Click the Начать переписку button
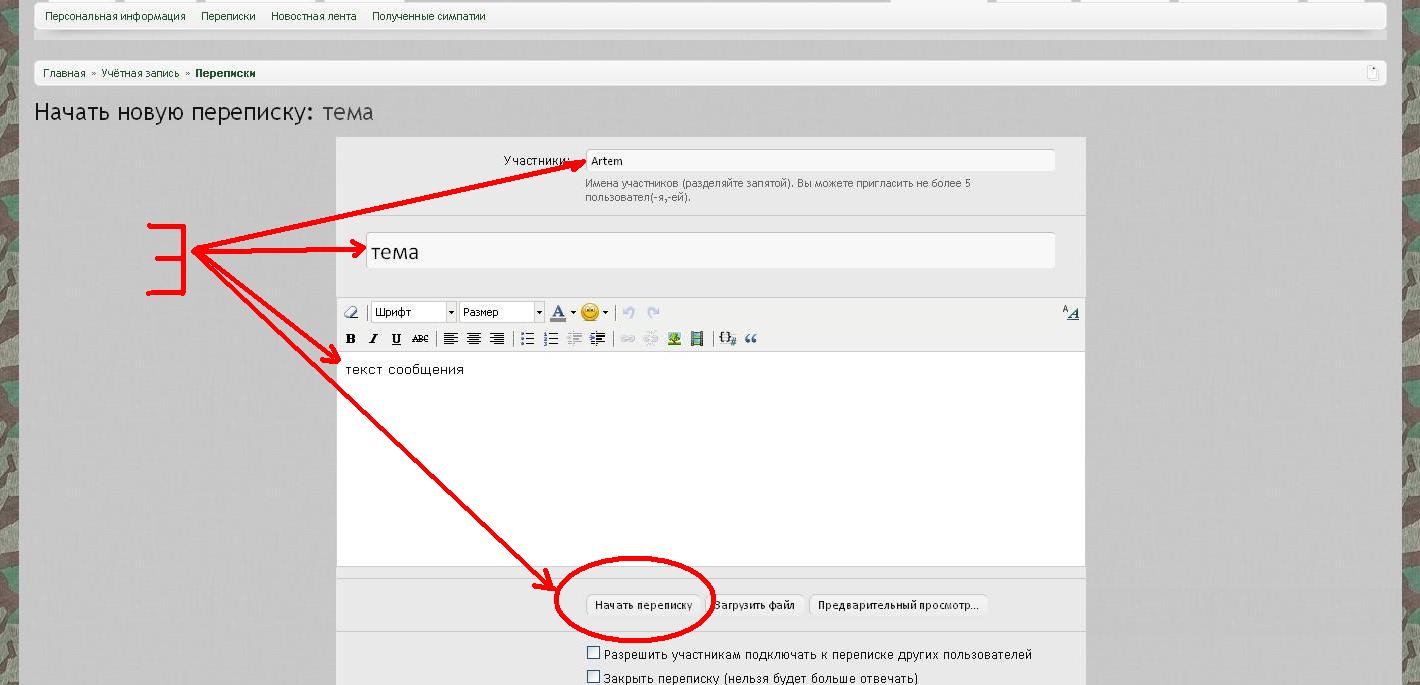The height and width of the screenshot is (685, 1420). [643, 605]
